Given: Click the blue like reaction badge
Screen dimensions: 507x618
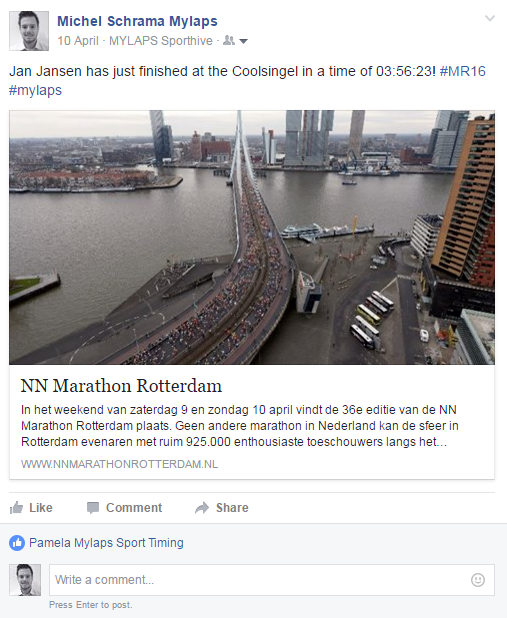Looking at the screenshot, I should [x=17, y=543].
